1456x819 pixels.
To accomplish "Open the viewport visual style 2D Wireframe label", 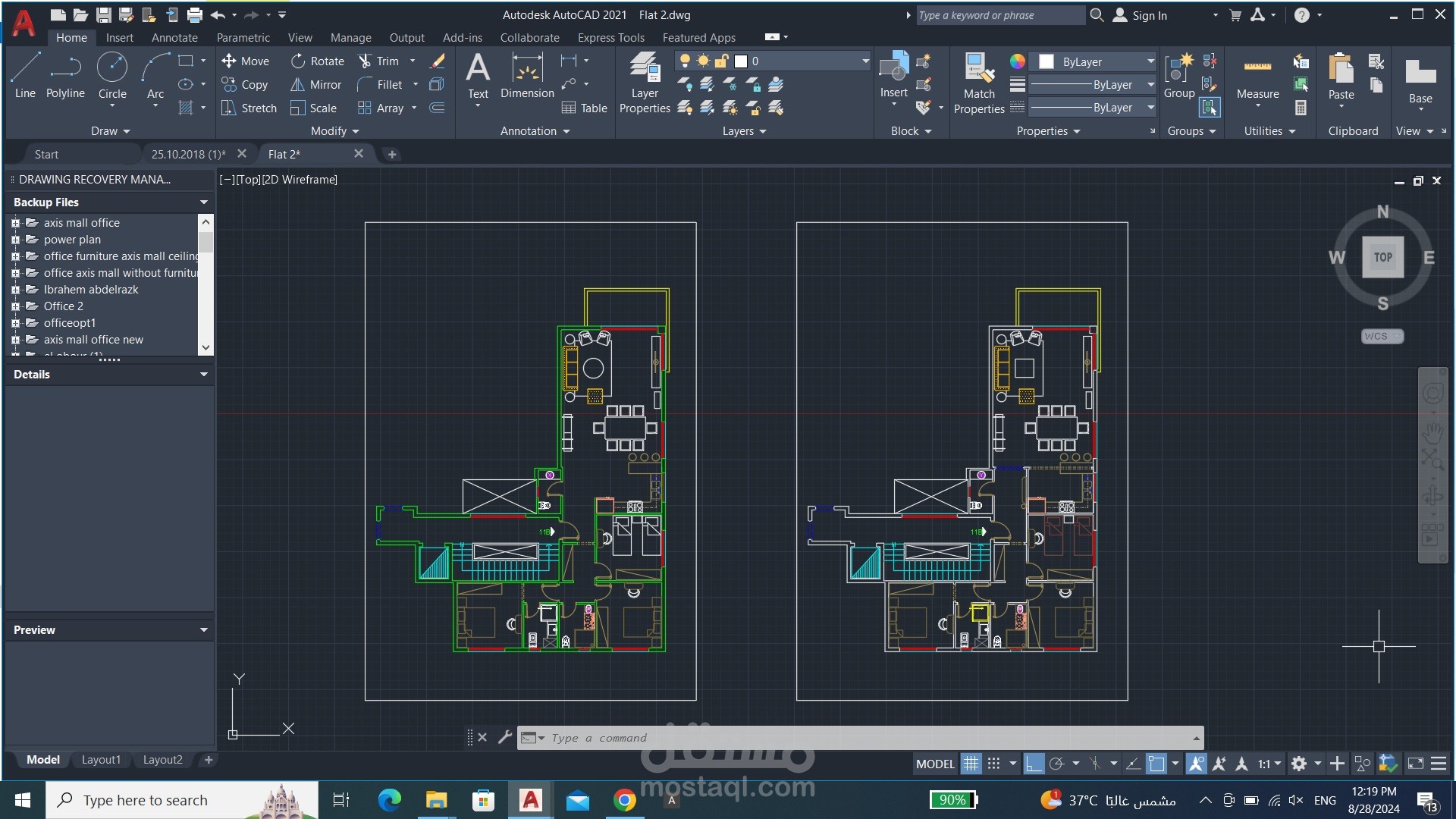I will click(299, 180).
